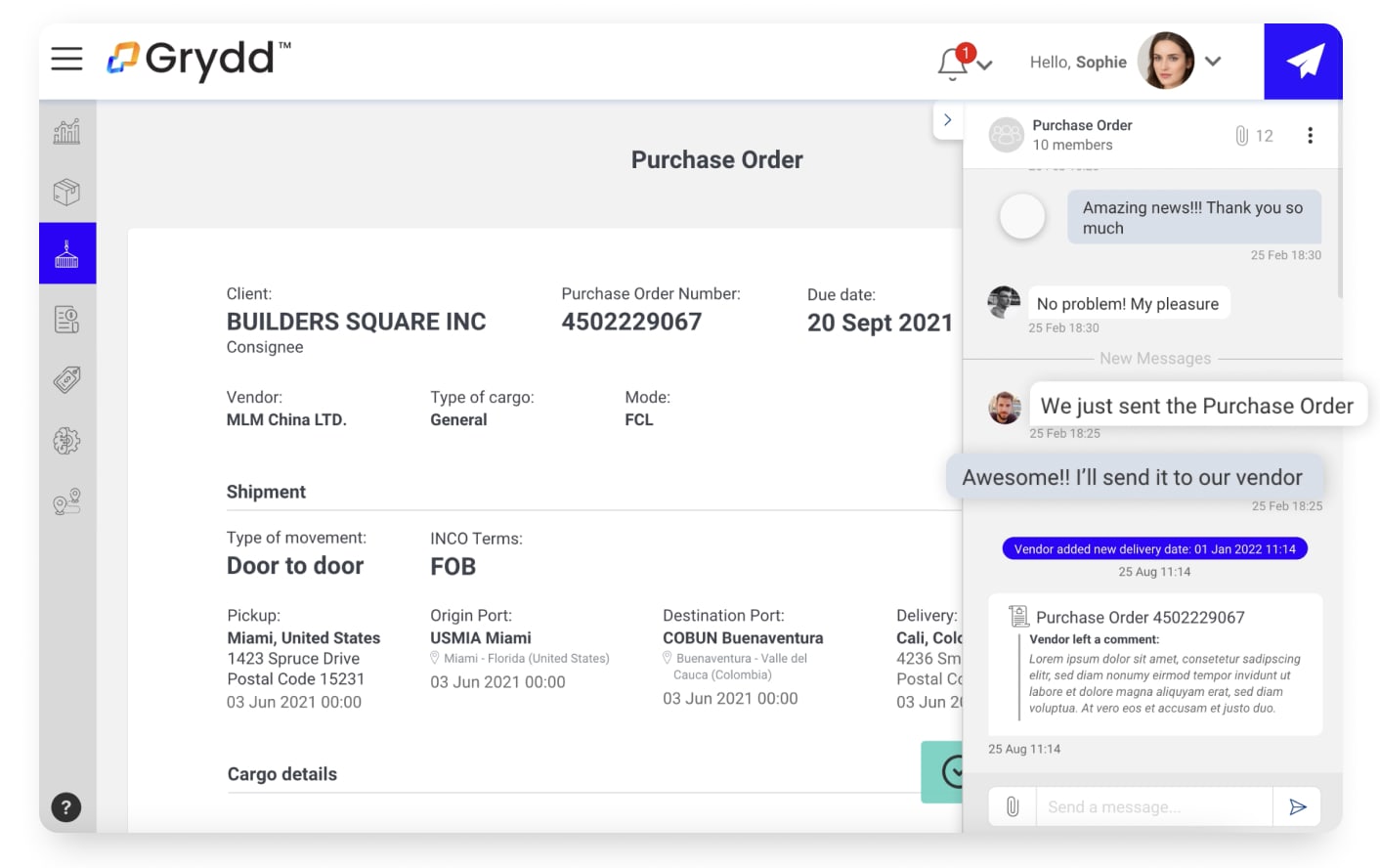This screenshot has width=1380, height=868.
Task: Click the client name BUILDERS SQUARE INC
Action: point(356,322)
